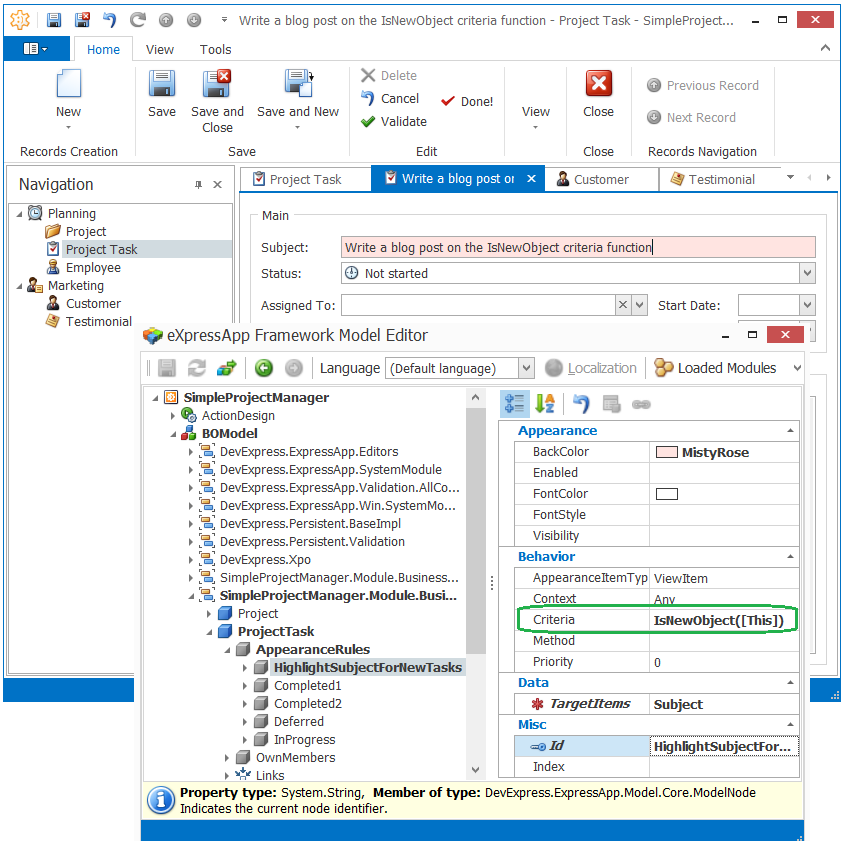
Task: Switch to the View ribbon tab
Action: click(x=160, y=48)
